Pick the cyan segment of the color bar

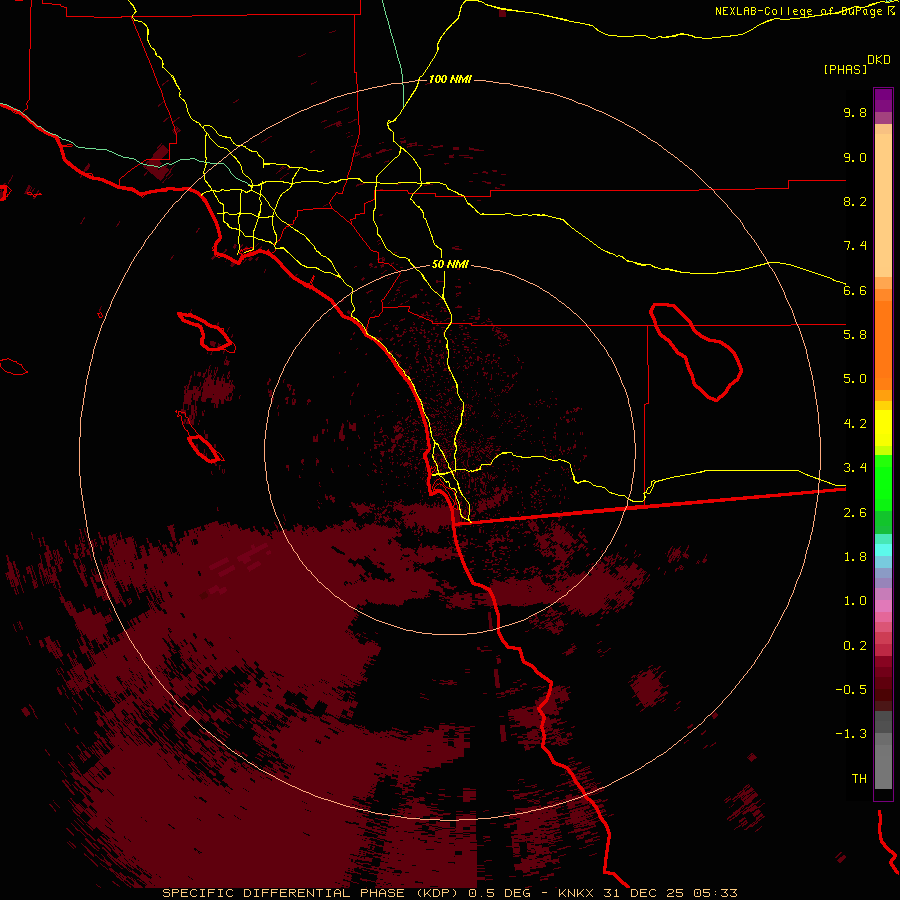tap(883, 550)
